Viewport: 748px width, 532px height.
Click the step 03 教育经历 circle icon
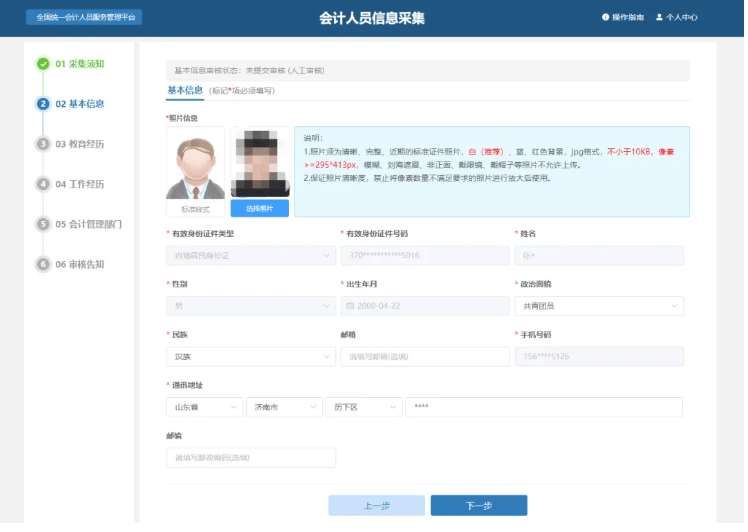(43, 144)
